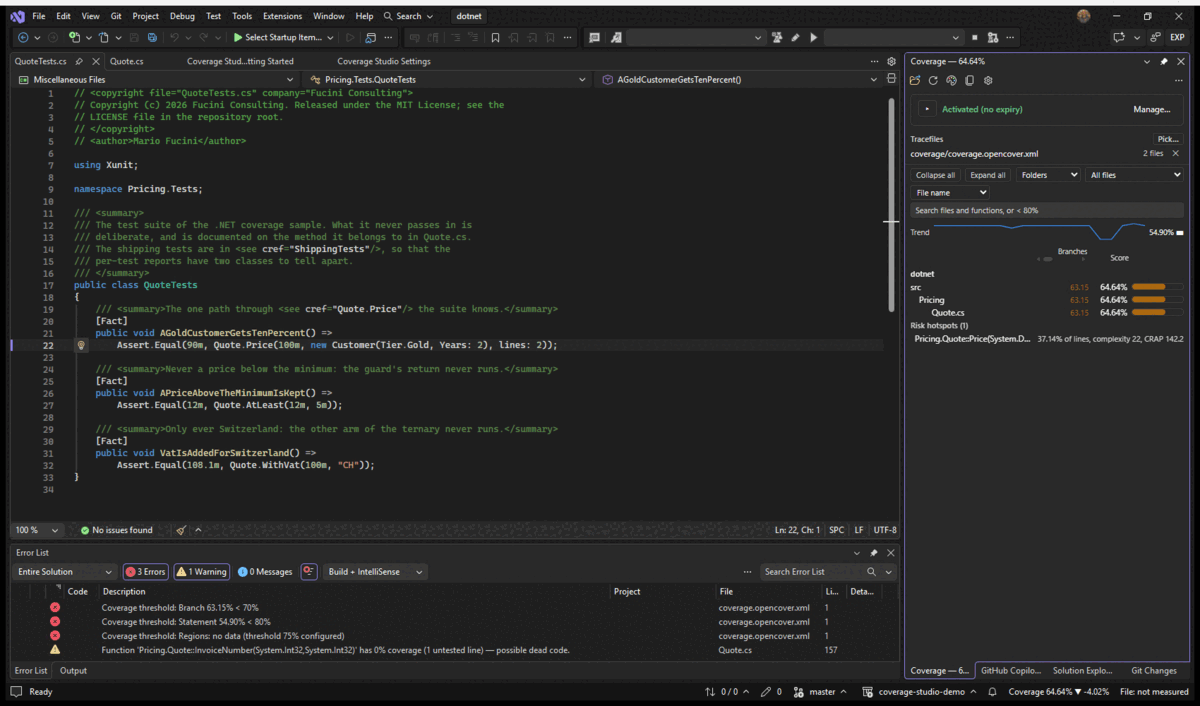Switch to the Git Changes tab
The image size is (1200, 706).
pos(1153,671)
